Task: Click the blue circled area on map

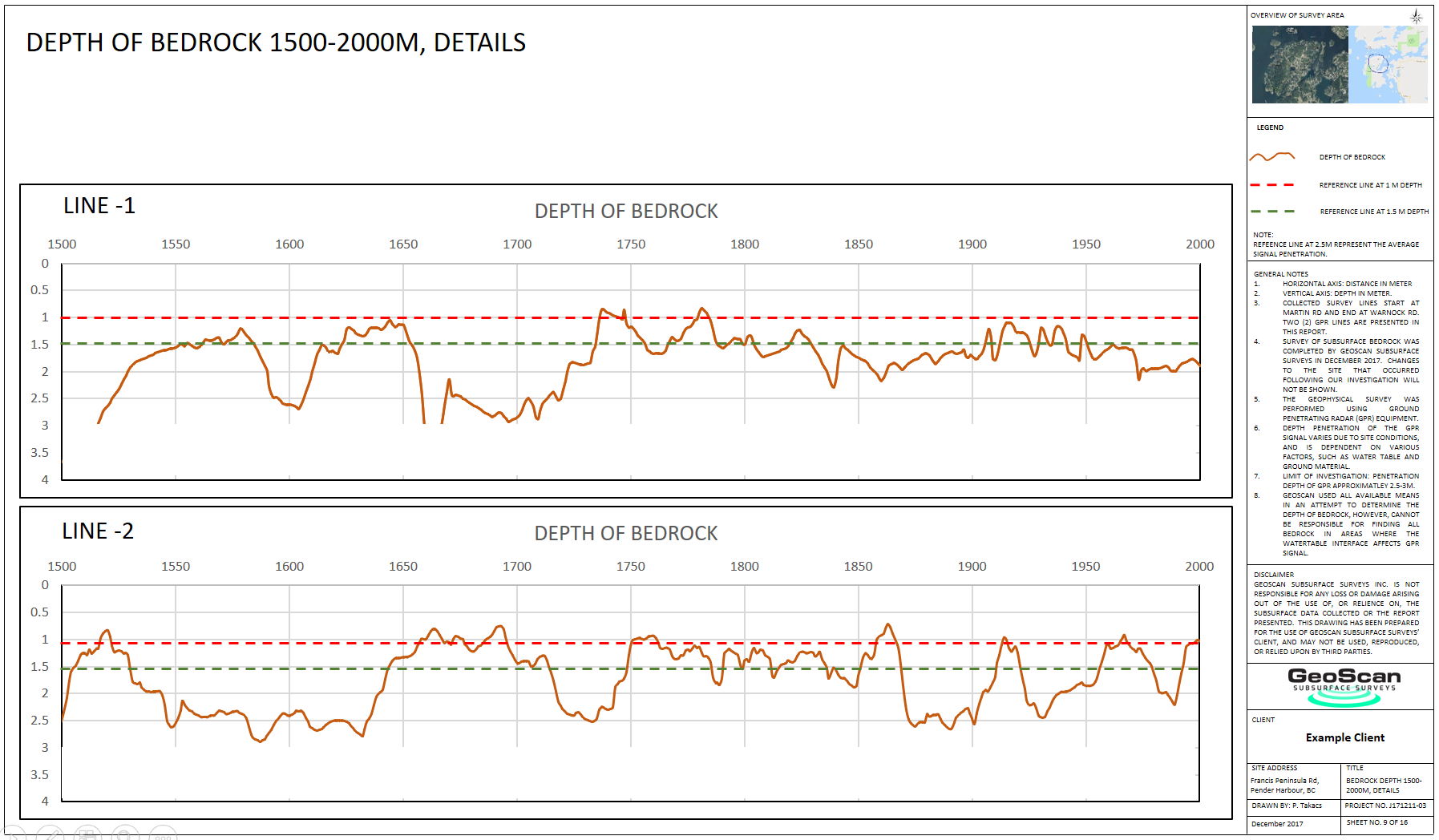Action: pyautogui.click(x=1377, y=63)
